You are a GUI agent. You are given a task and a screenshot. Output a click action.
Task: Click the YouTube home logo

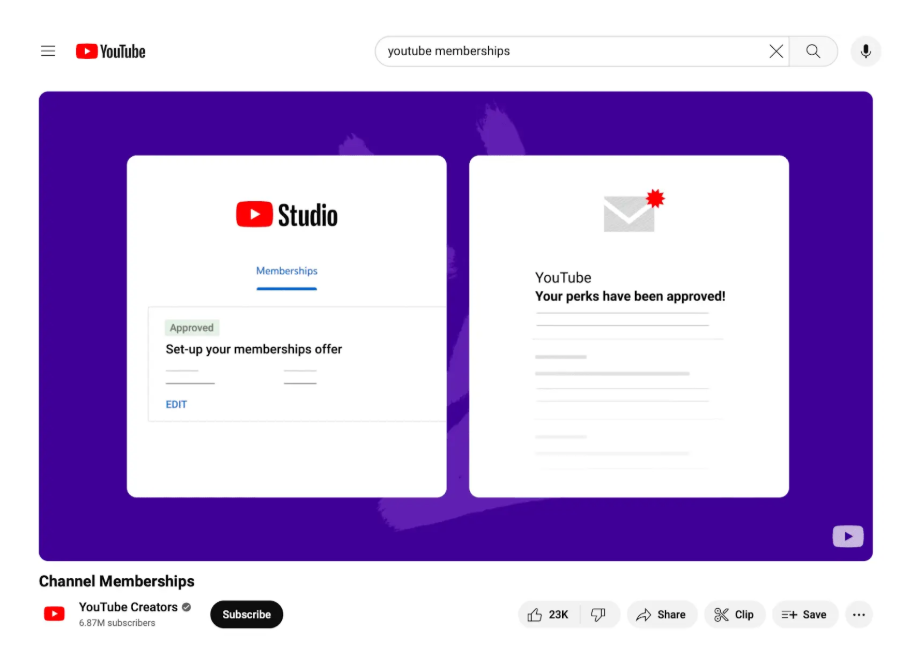[x=110, y=52]
